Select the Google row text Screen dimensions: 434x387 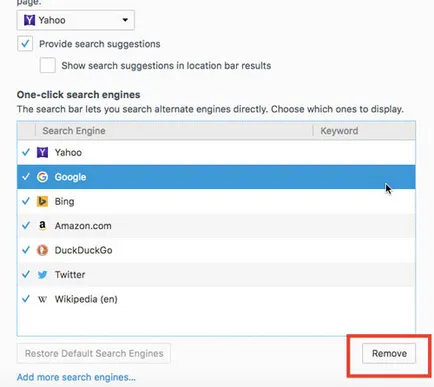coord(70,177)
